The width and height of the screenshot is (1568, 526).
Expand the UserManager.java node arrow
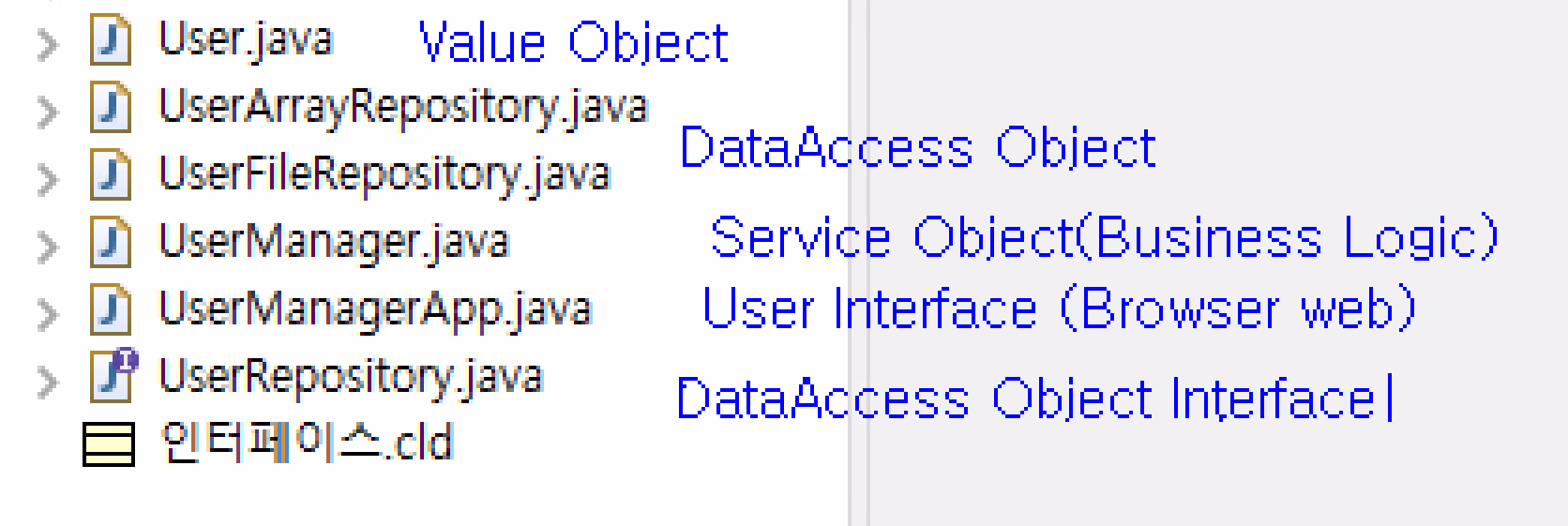tap(47, 247)
